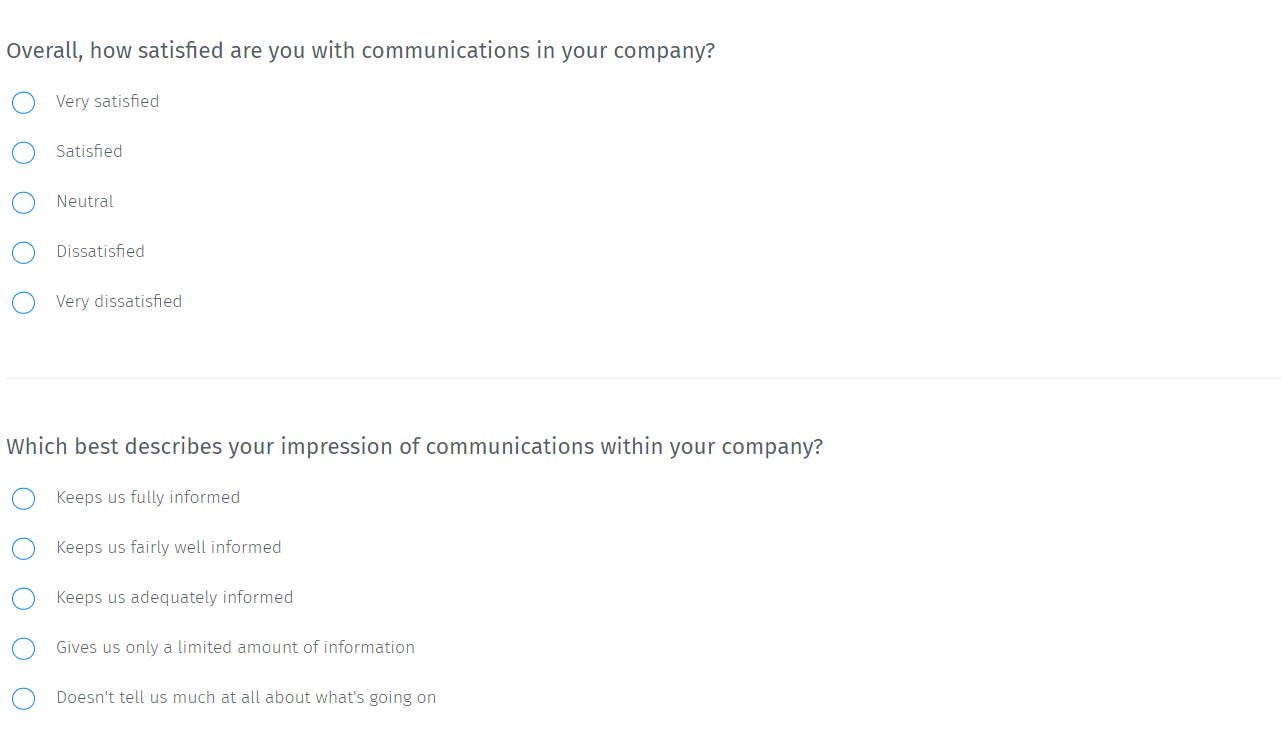Choose 'Keeps us fully informed' option
The height and width of the screenshot is (734, 1282).
23,498
